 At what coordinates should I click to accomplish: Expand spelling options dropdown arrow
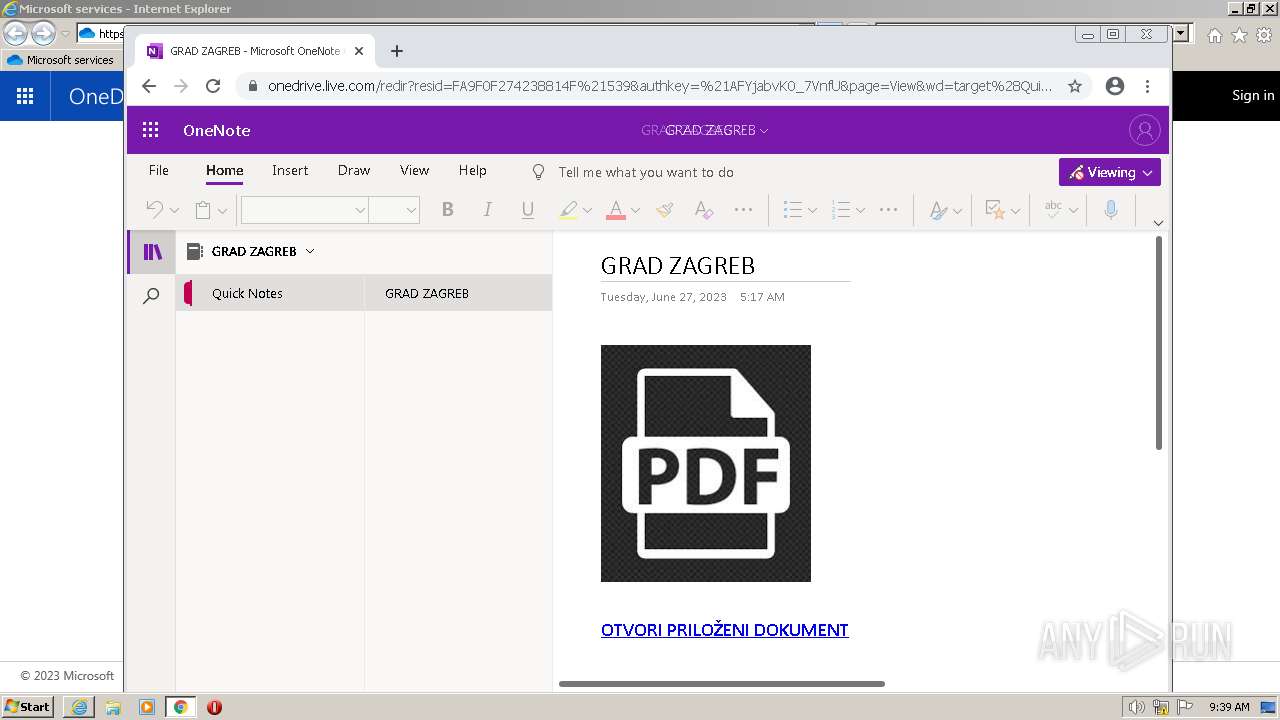coord(1073,210)
